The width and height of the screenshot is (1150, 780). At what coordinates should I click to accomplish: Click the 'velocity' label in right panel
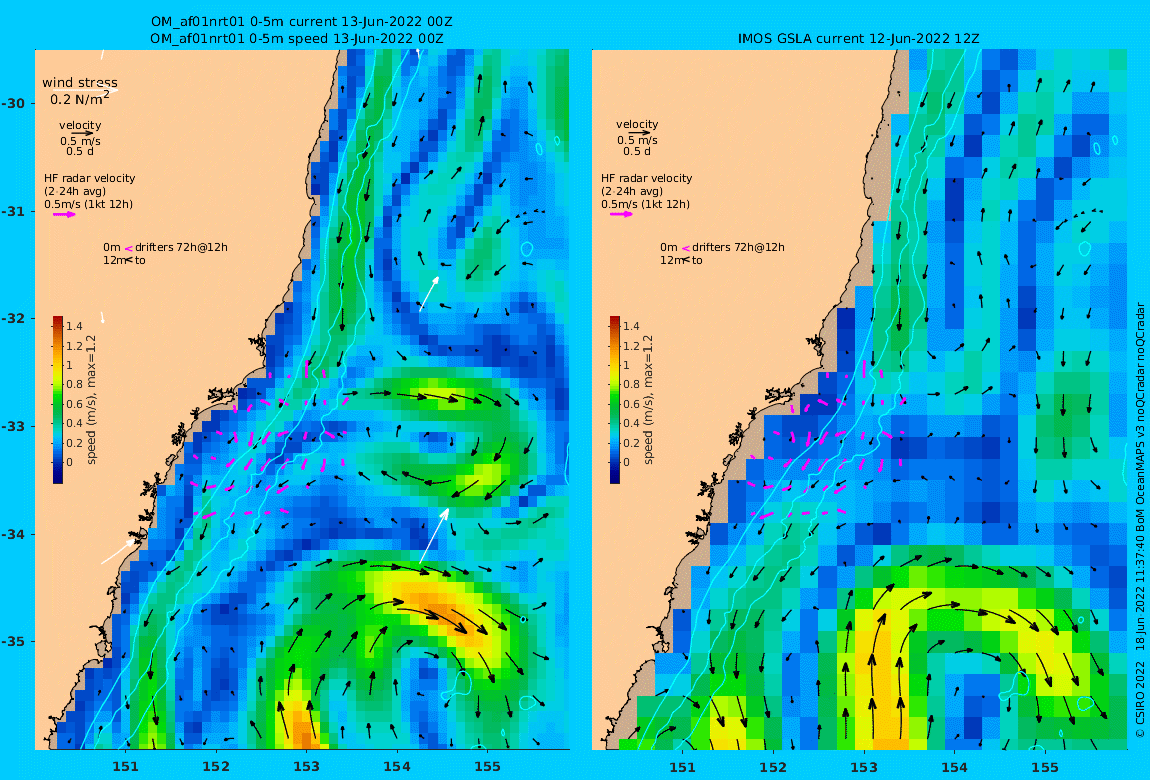[637, 124]
